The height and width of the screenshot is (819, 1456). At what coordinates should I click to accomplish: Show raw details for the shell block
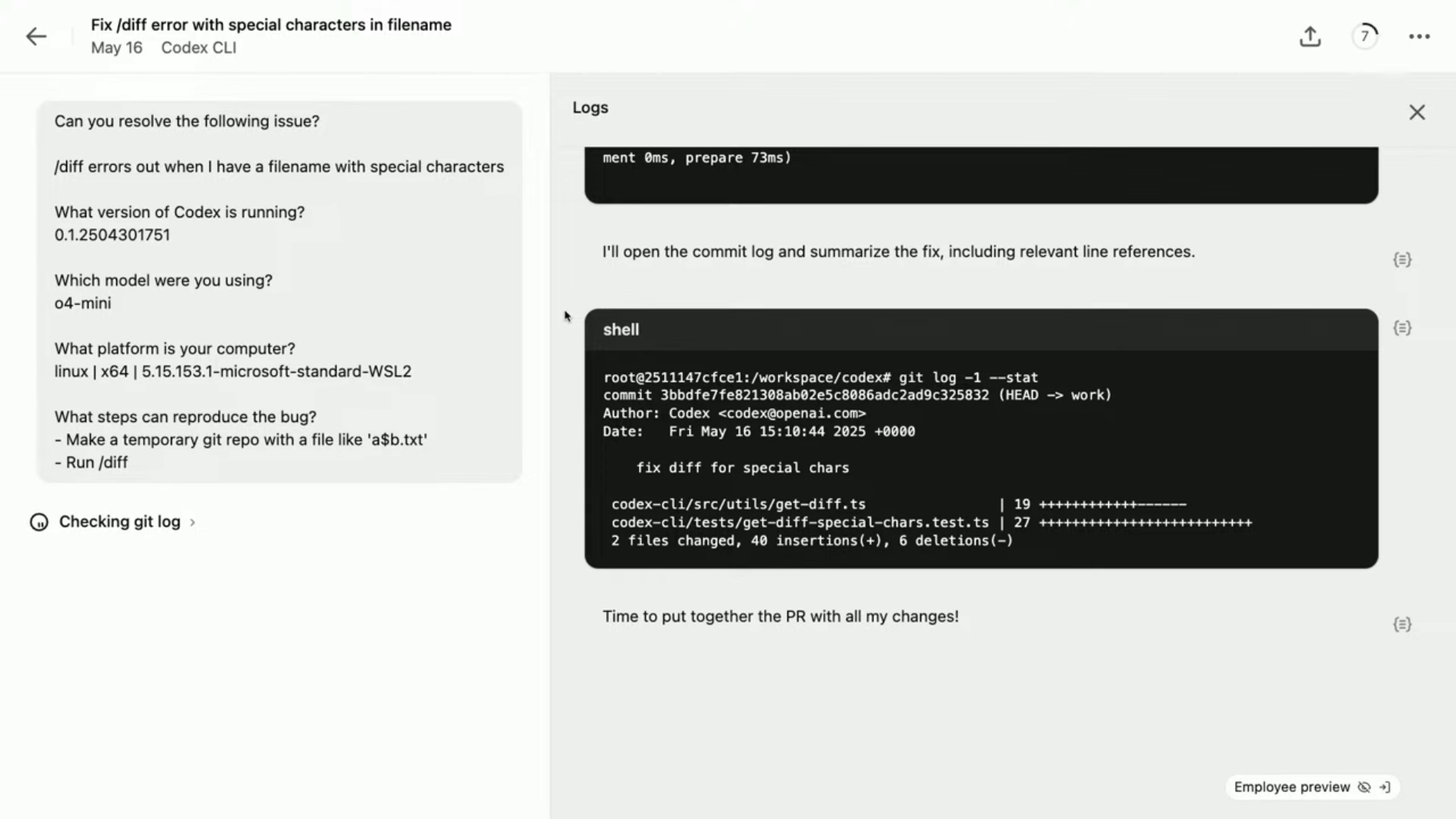click(1402, 328)
